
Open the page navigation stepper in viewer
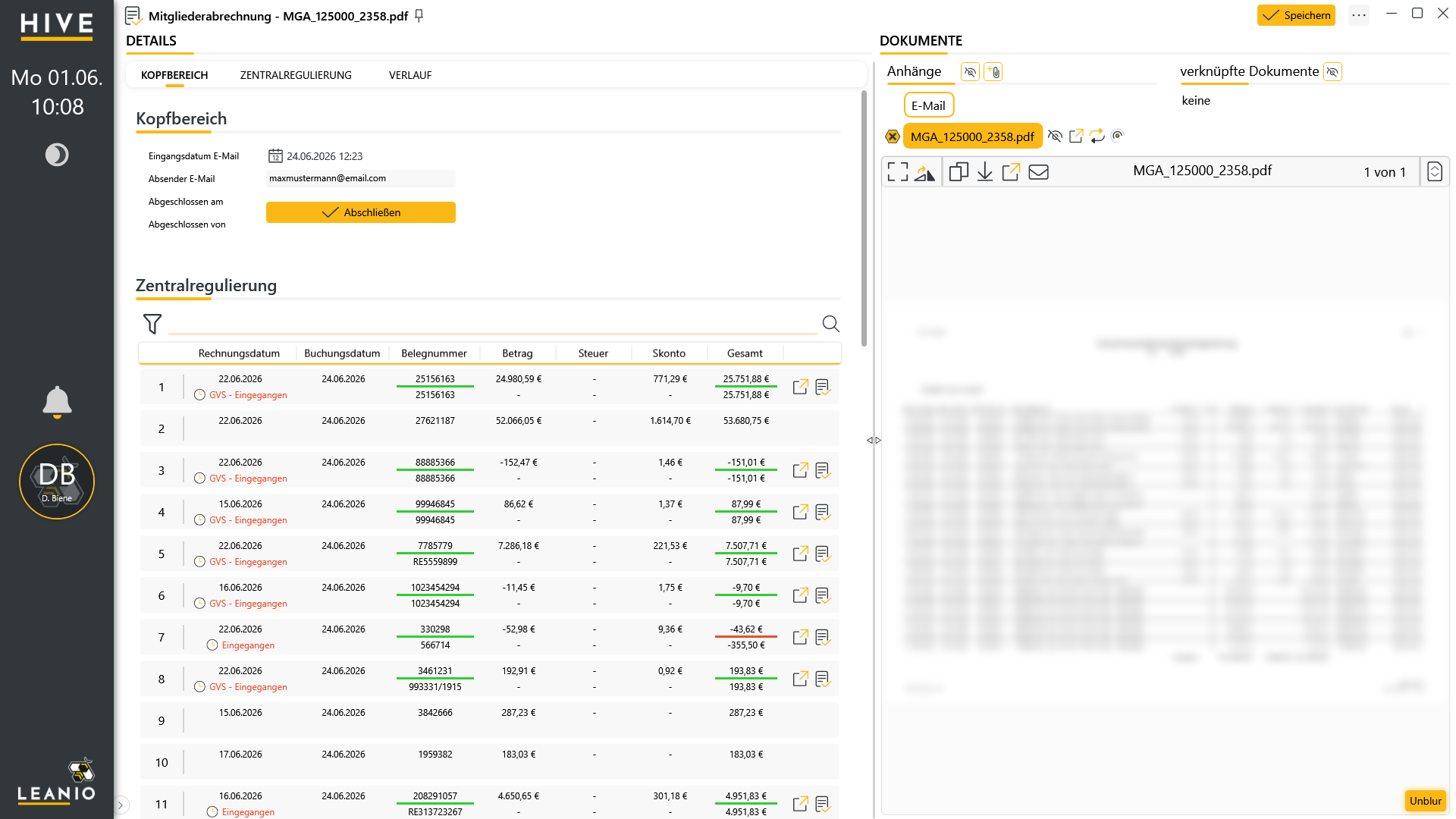(x=1434, y=172)
